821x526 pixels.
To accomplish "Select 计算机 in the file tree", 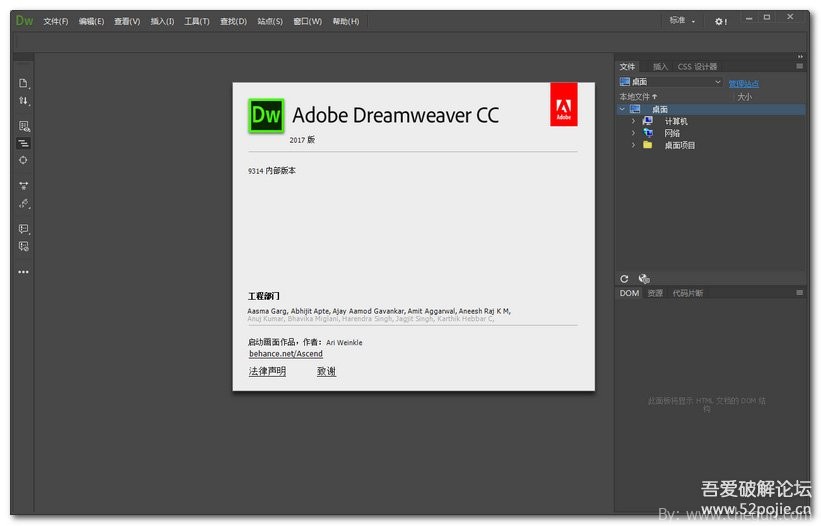I will (x=675, y=121).
